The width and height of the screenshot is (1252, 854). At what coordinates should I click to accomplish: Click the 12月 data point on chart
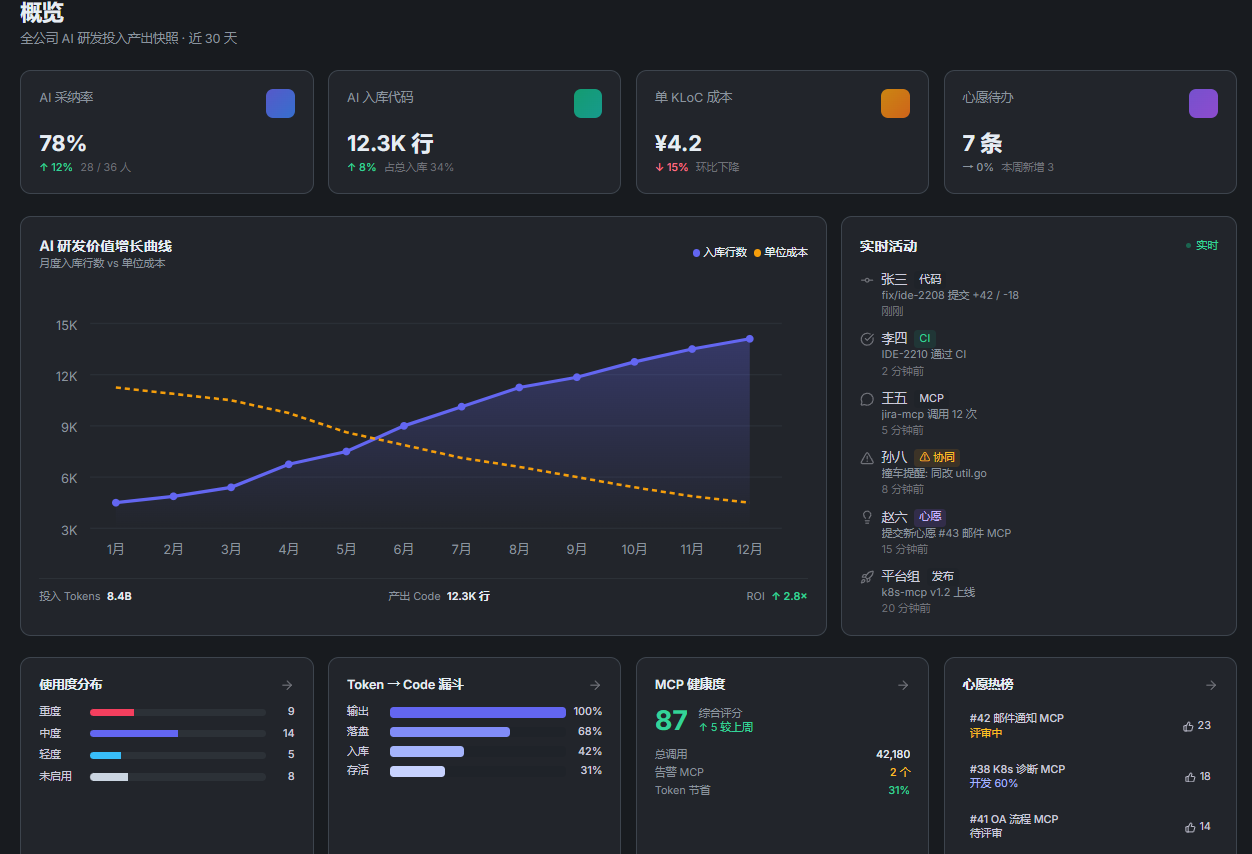click(x=749, y=339)
